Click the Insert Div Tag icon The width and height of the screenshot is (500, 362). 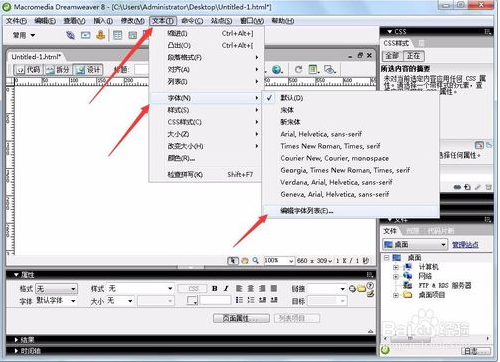point(133,35)
